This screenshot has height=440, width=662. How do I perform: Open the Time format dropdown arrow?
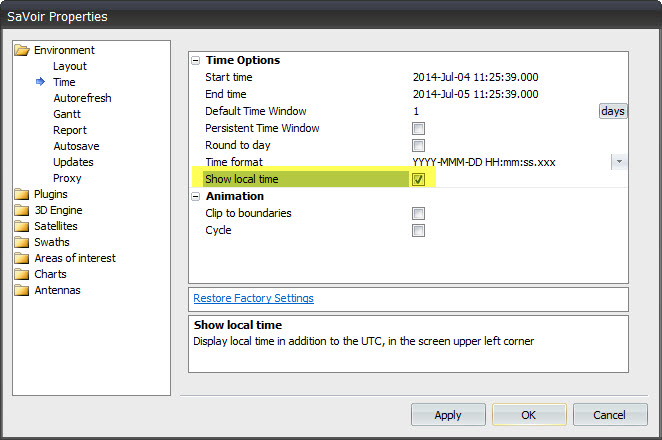(619, 162)
